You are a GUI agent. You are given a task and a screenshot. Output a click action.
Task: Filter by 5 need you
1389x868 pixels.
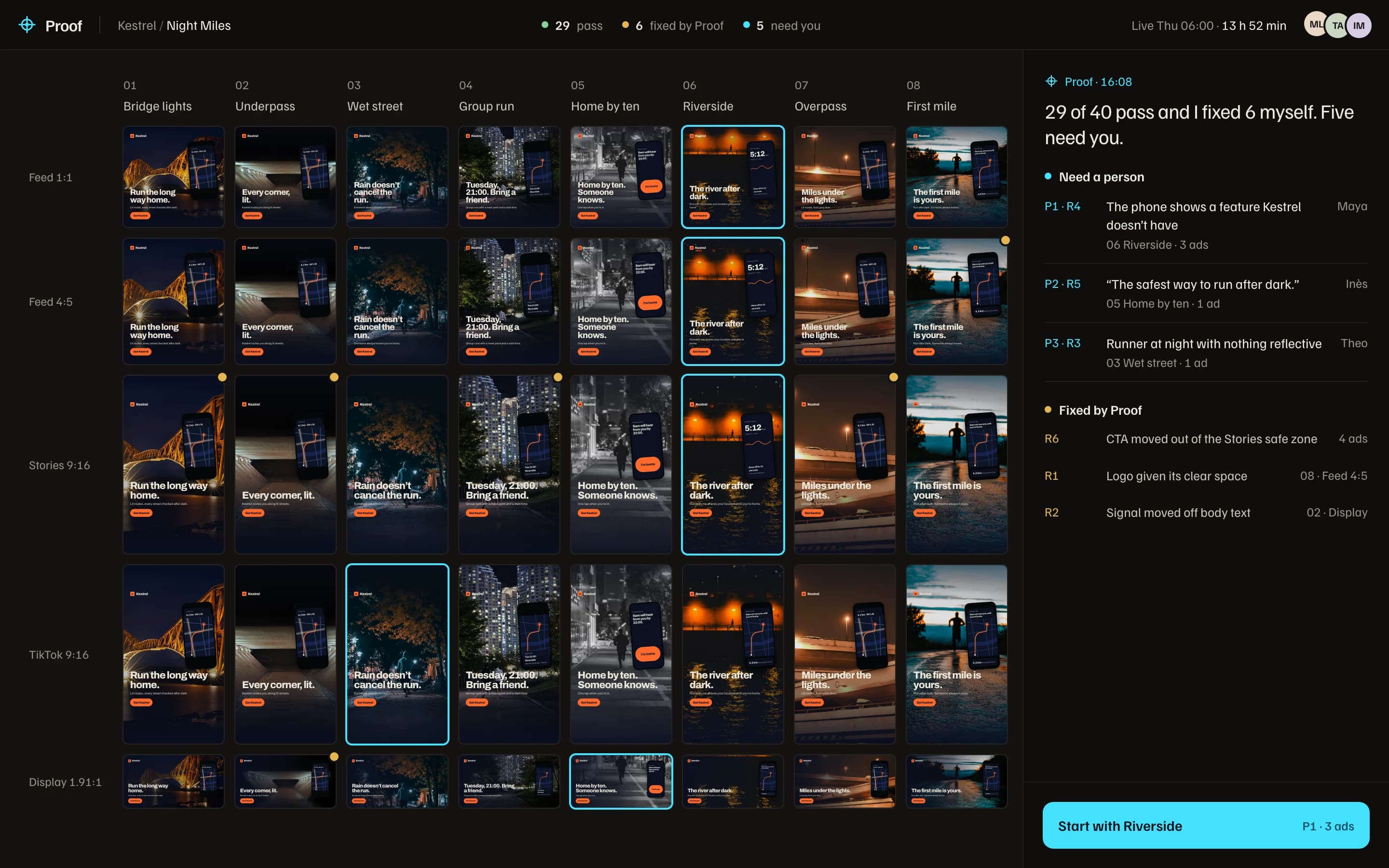[x=782, y=26]
